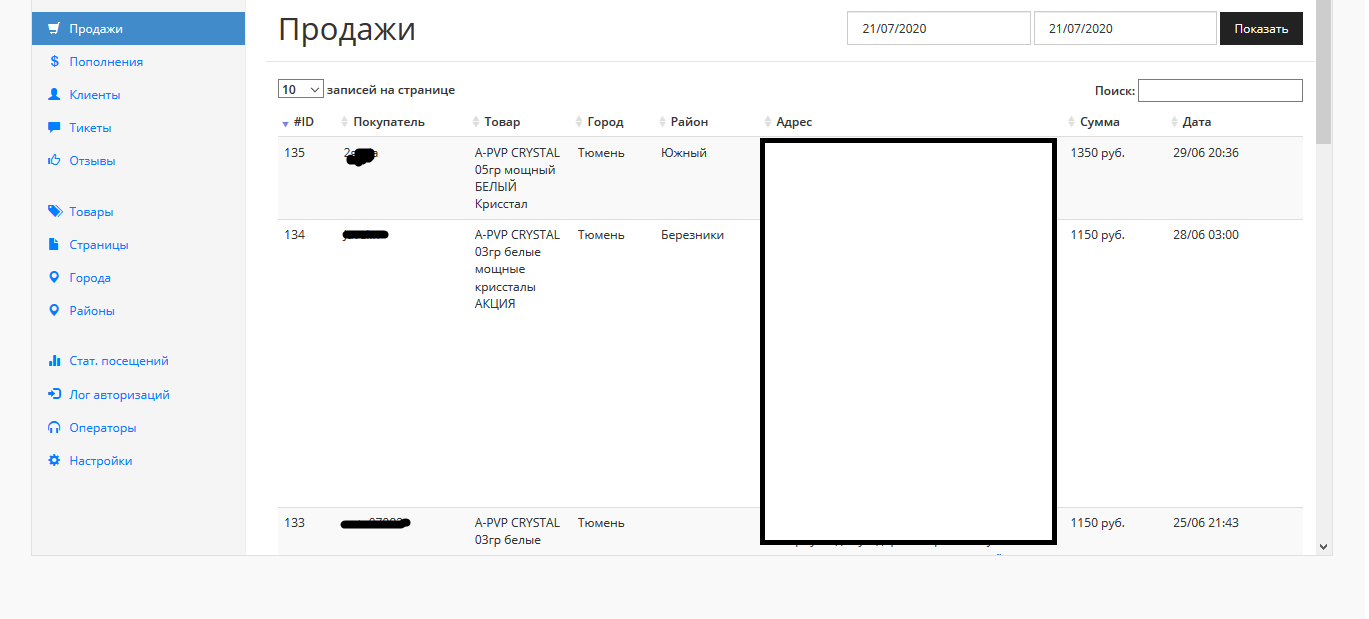
Task: Open the Страницы menu item
Action: click(x=98, y=245)
